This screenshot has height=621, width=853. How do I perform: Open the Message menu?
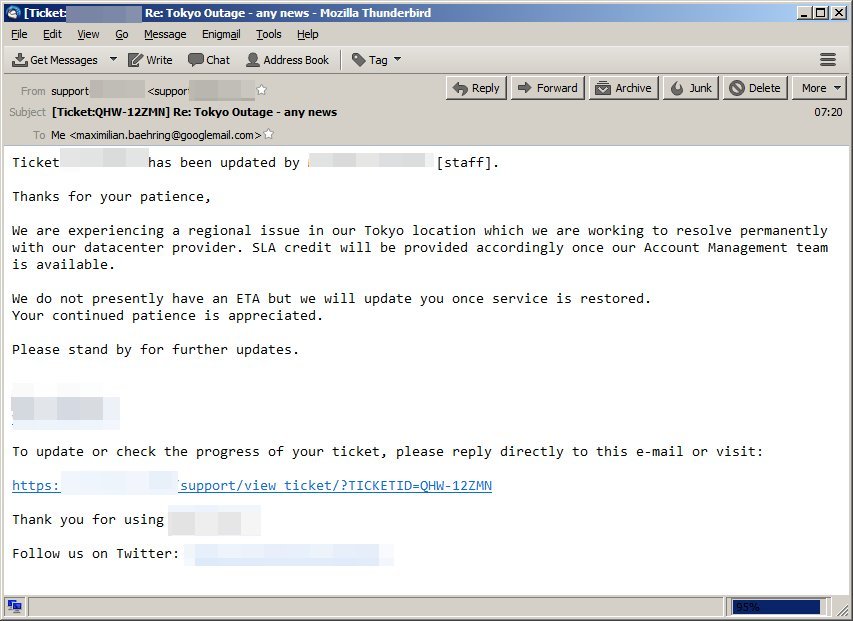click(x=165, y=34)
